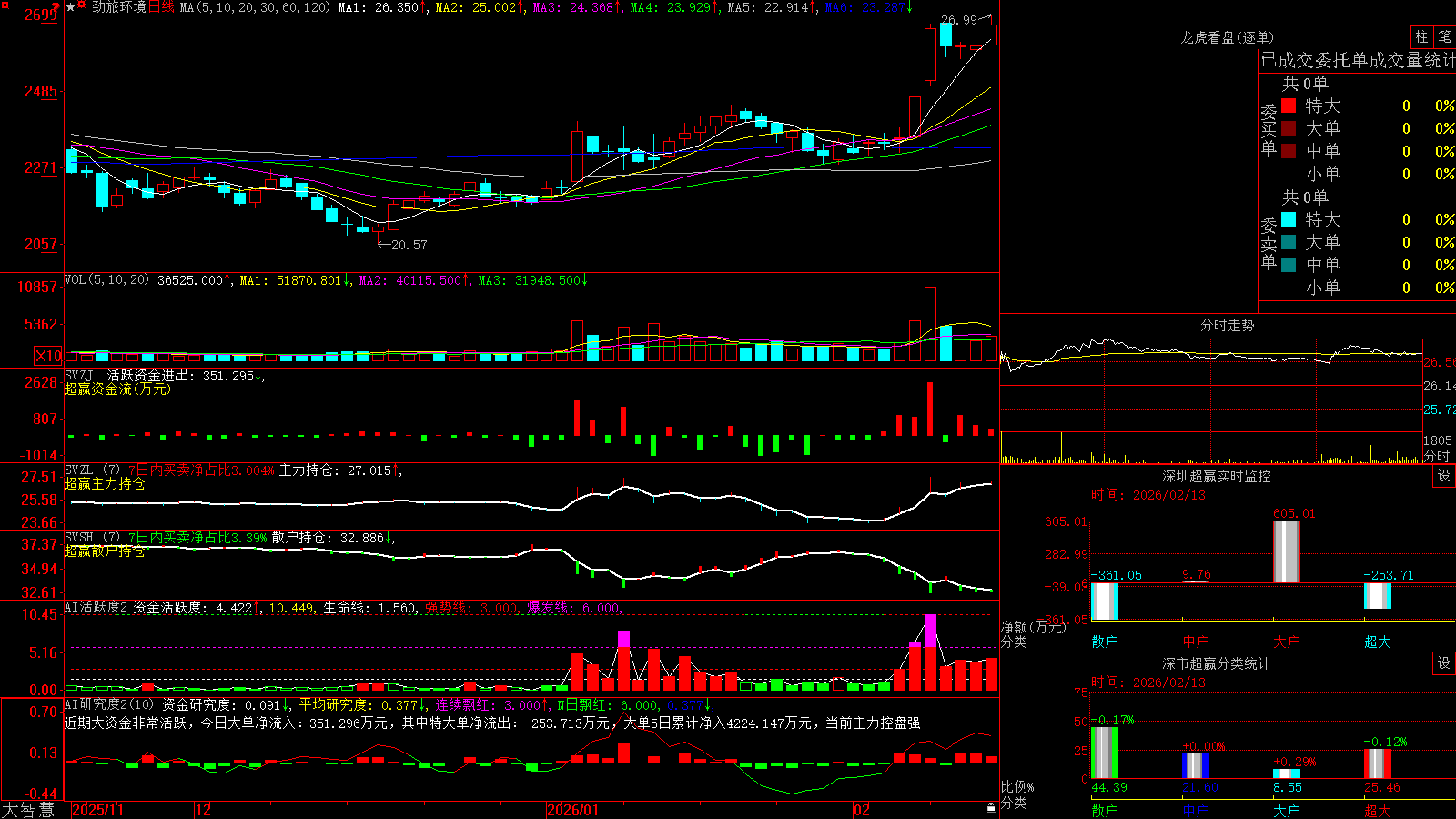The image size is (1456, 819).
Task: Click the MA(5,10,20,30,60,120) indicator parameters
Action: click(255, 7)
